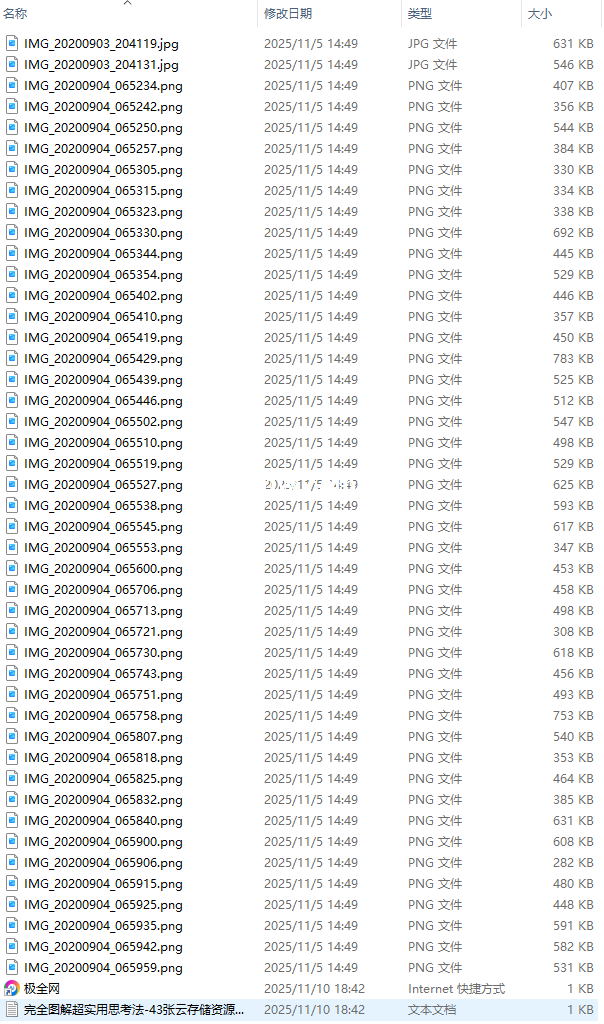604x1024 pixels.
Task: Click the sort arrow above 名称 column
Action: [x=128, y=3]
